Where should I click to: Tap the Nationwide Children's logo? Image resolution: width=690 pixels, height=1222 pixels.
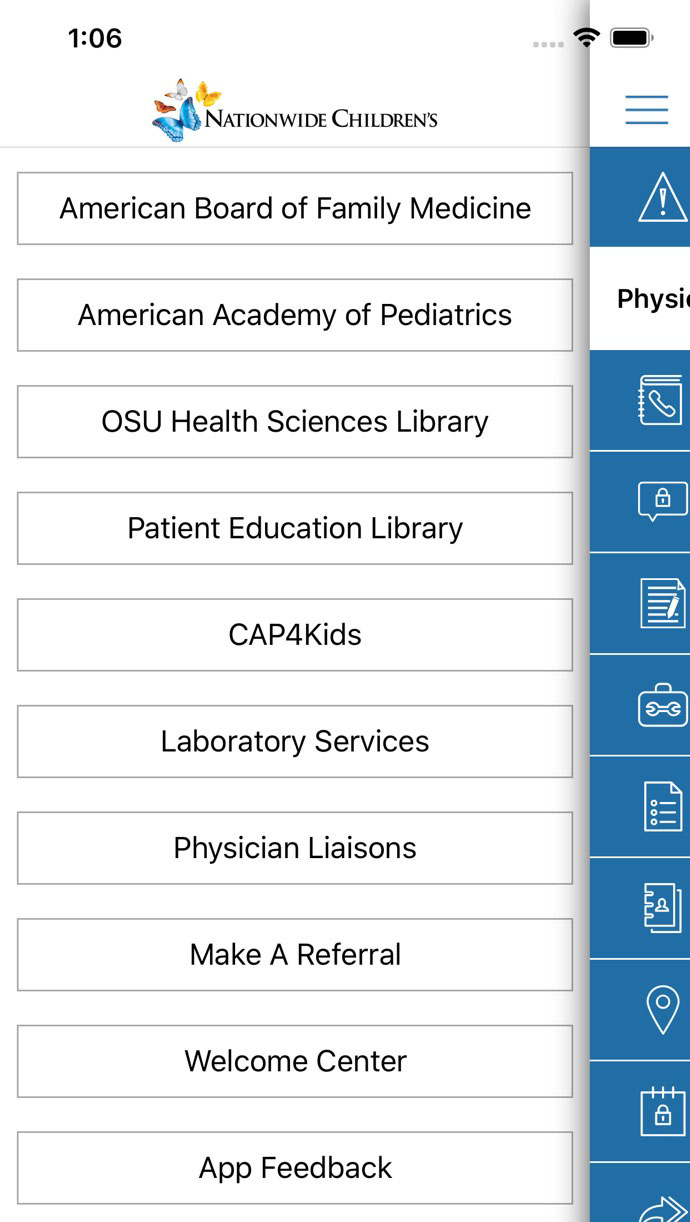point(295,111)
